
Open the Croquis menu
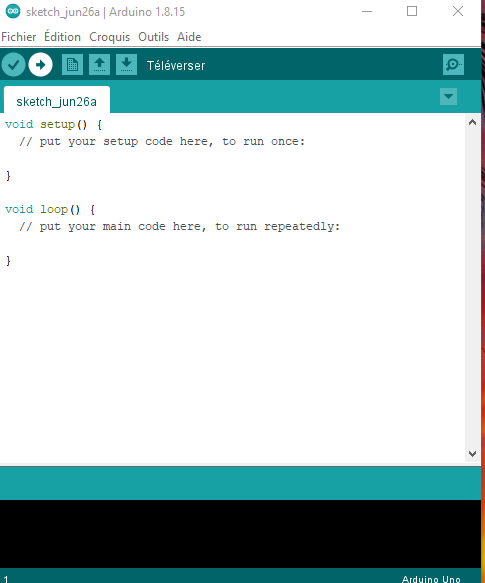pyautogui.click(x=109, y=37)
